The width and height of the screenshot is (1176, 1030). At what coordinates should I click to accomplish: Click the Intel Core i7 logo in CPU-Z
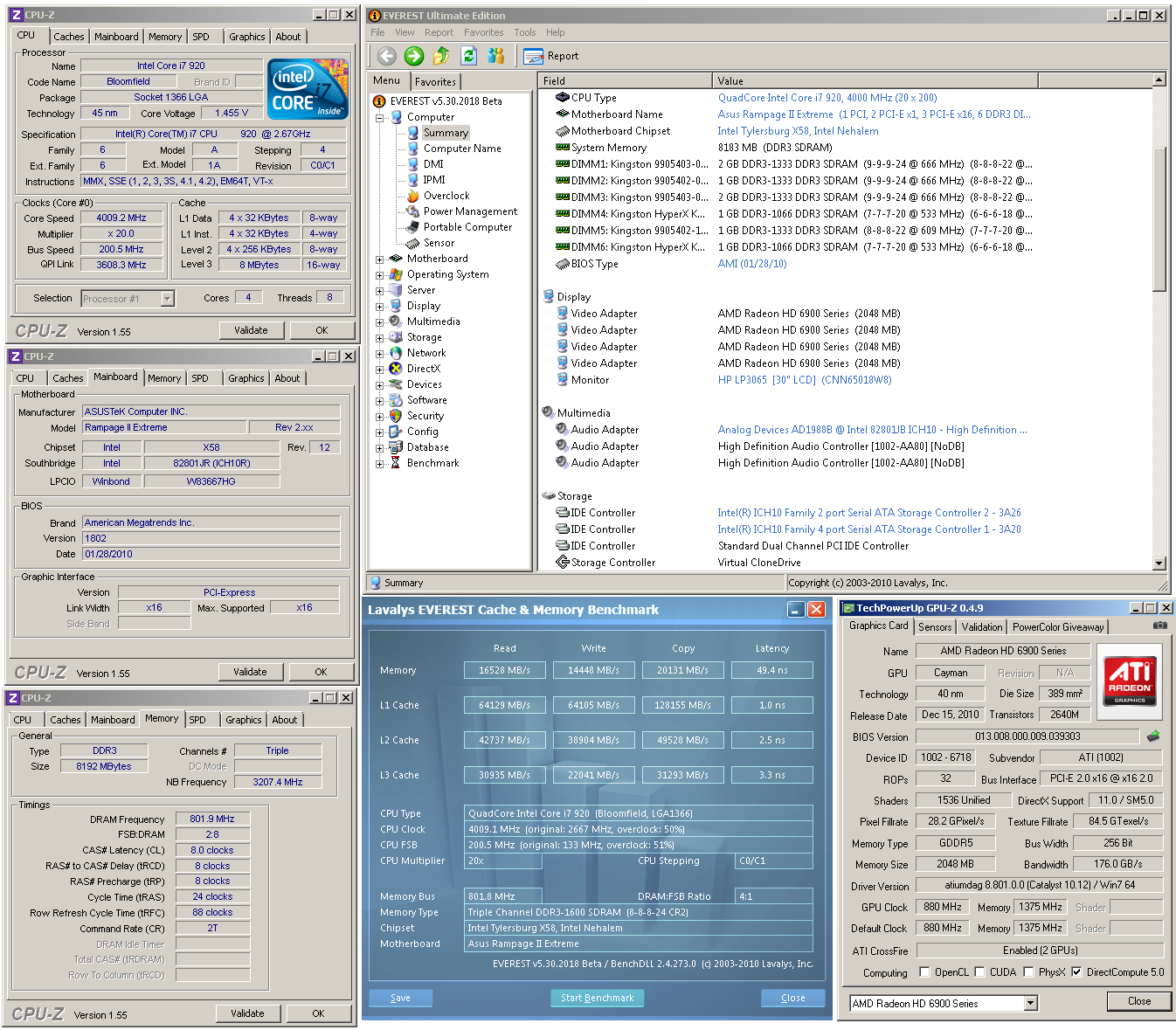(x=308, y=91)
